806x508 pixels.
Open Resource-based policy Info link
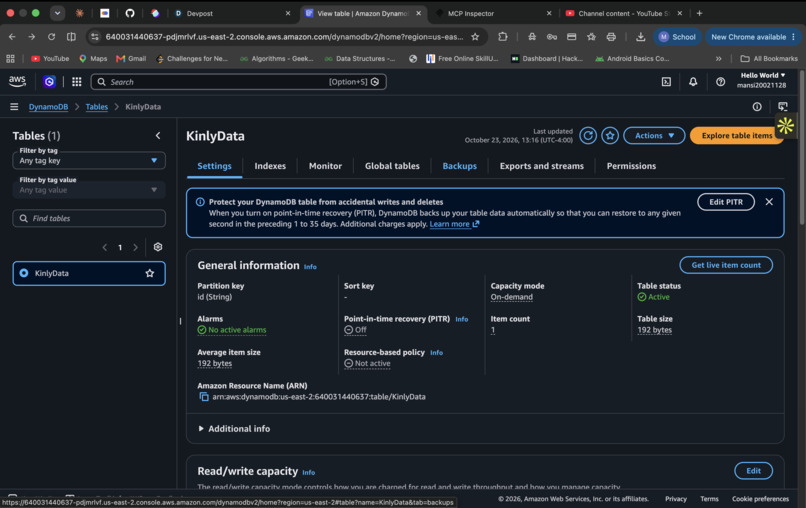tap(436, 353)
